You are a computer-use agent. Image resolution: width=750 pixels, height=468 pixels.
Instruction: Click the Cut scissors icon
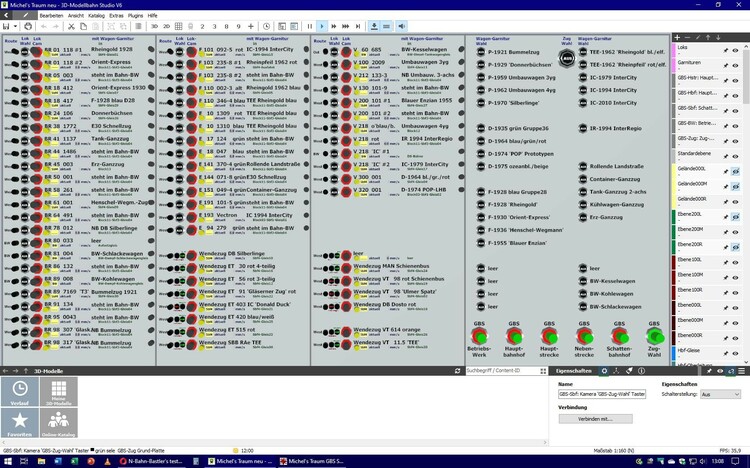point(71,26)
